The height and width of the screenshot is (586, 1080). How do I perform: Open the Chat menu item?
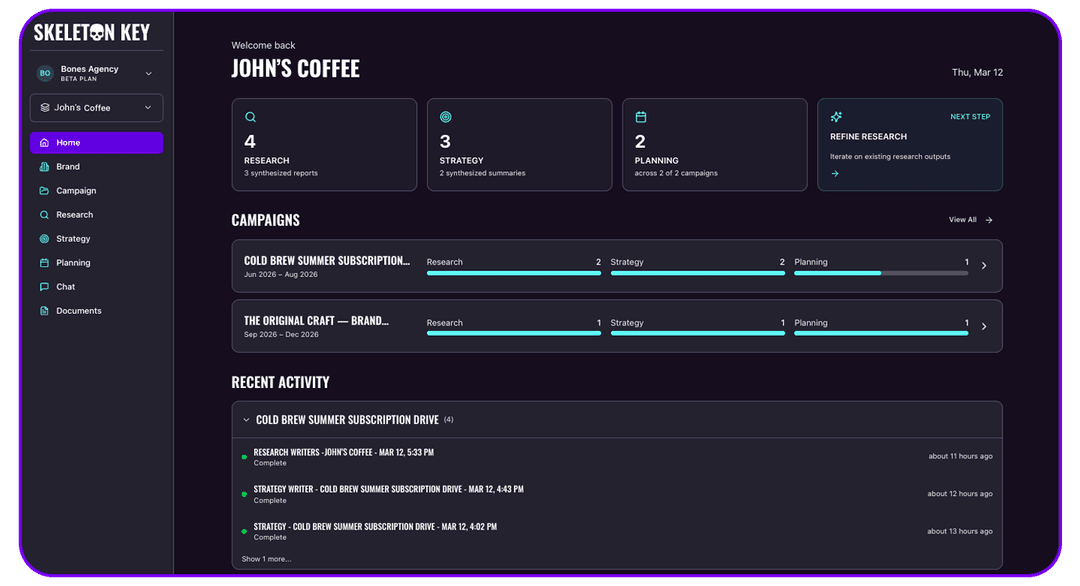pos(96,287)
